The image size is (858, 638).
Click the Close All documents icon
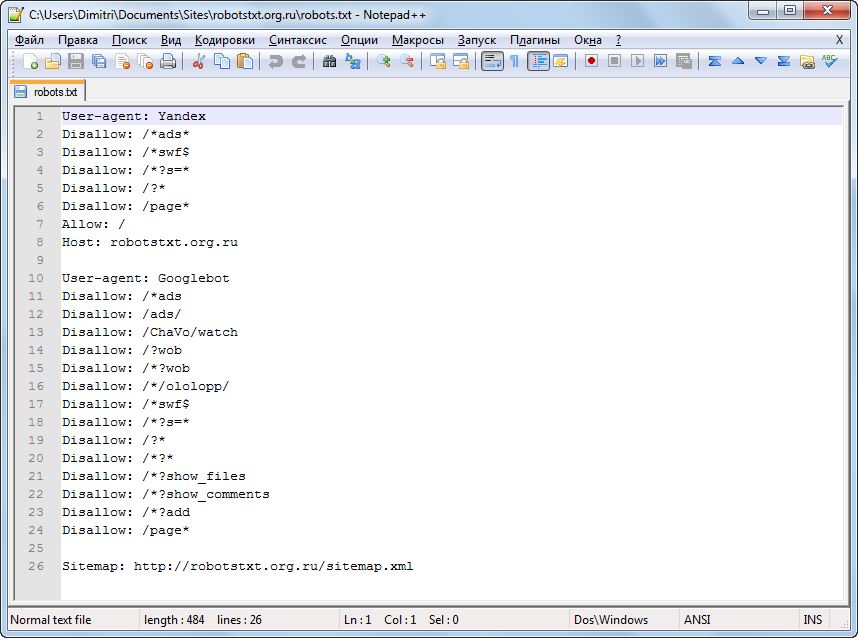tap(146, 61)
